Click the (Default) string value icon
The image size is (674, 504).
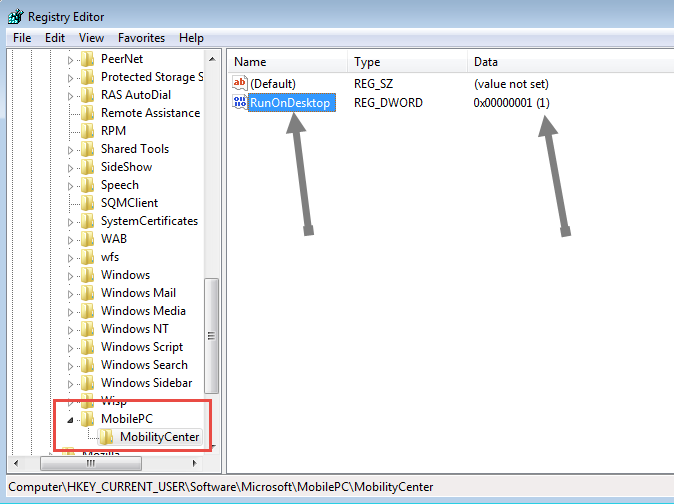click(x=240, y=84)
